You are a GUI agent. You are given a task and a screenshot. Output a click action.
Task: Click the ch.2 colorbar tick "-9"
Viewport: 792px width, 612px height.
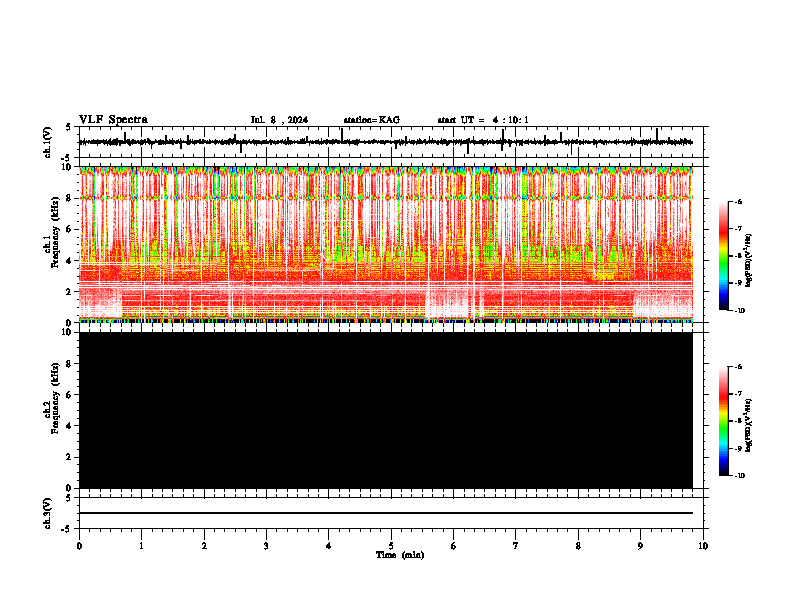[738, 448]
